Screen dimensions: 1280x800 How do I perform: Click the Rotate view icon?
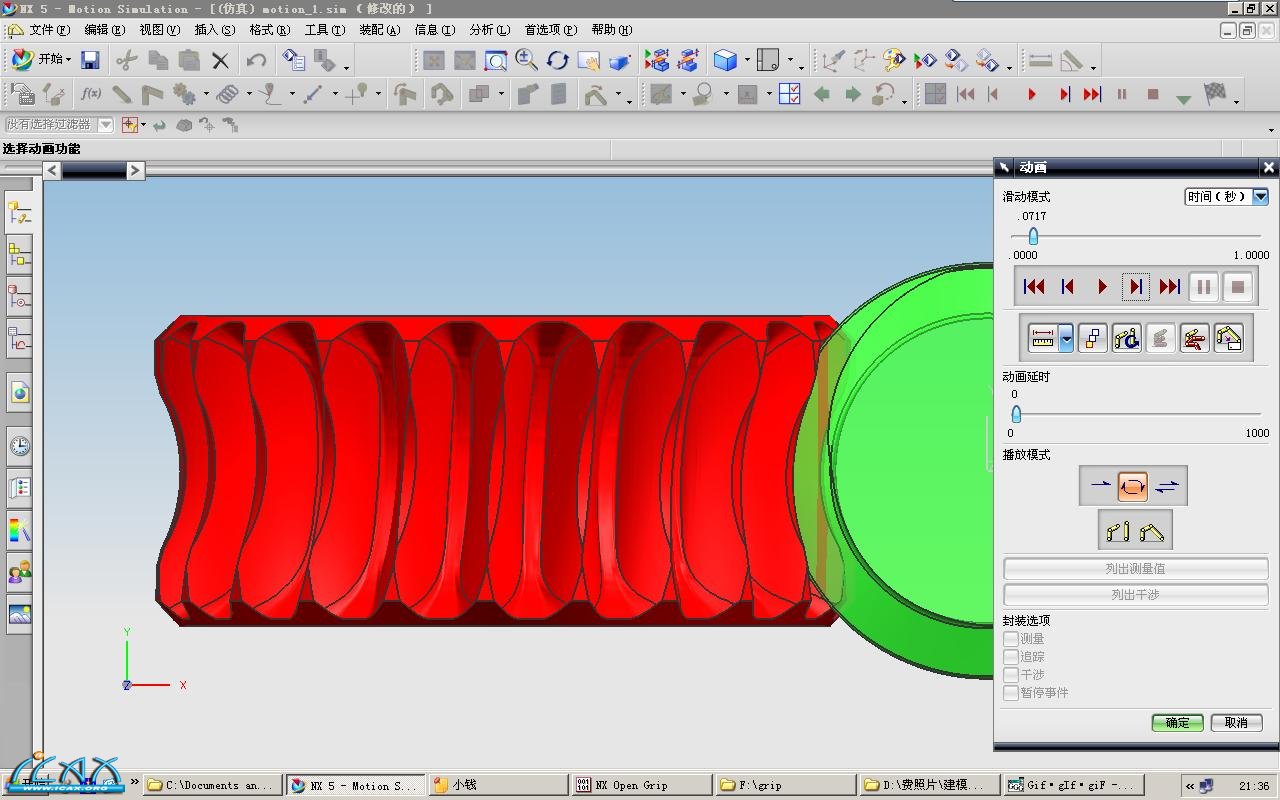coord(557,61)
